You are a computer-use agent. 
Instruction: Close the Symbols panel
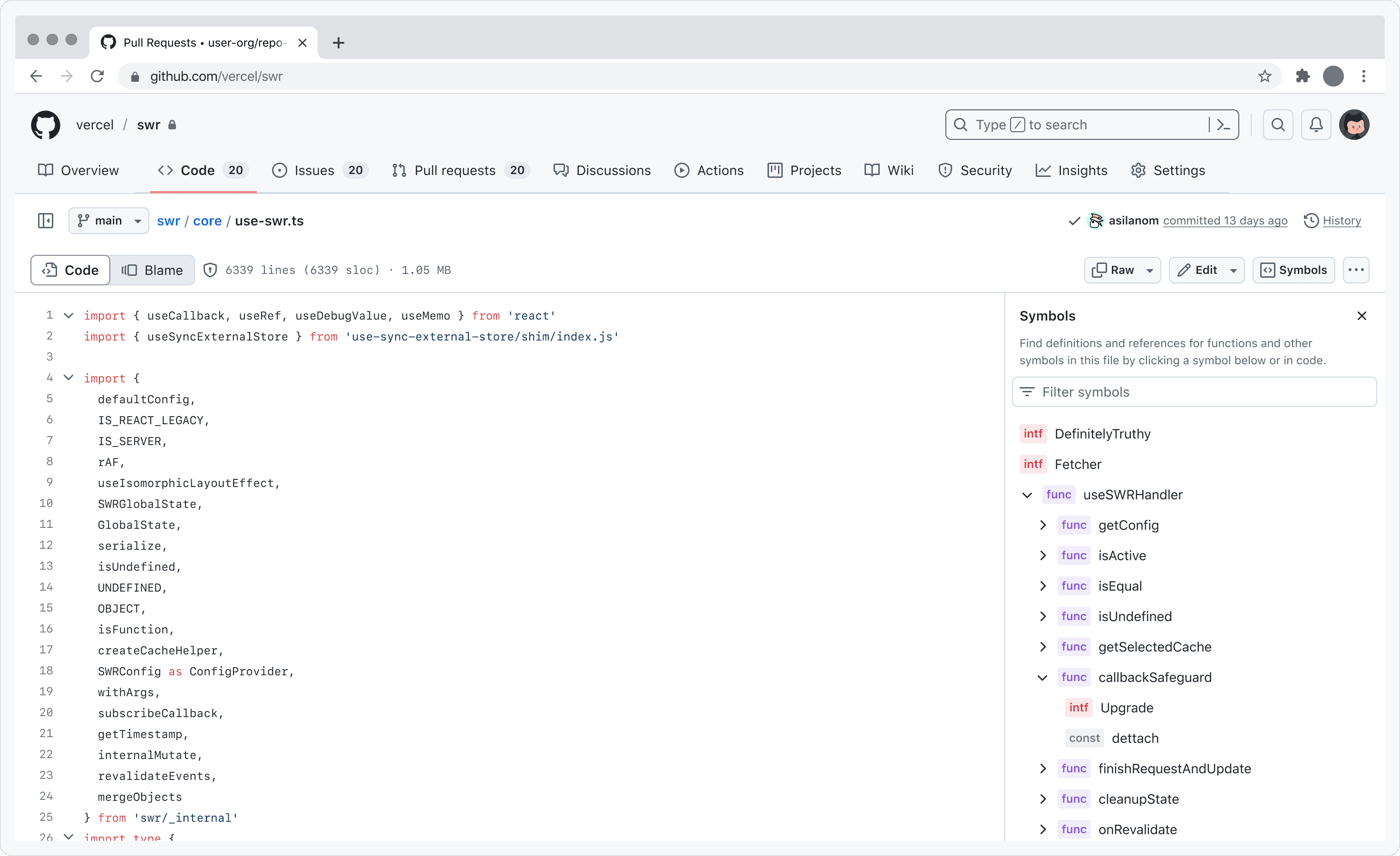coord(1361,316)
